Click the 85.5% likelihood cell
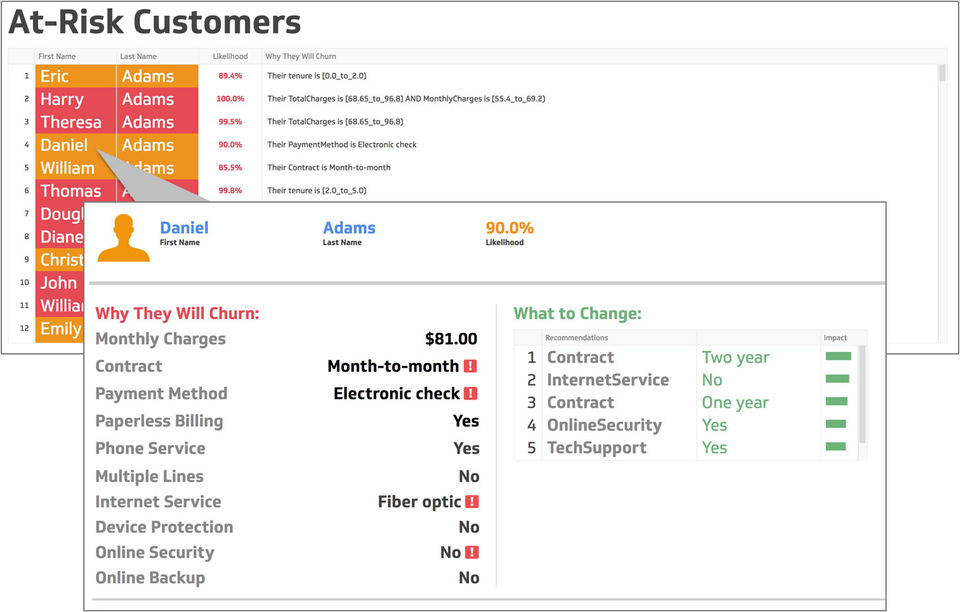Viewport: 960px width, 612px height. point(230,167)
